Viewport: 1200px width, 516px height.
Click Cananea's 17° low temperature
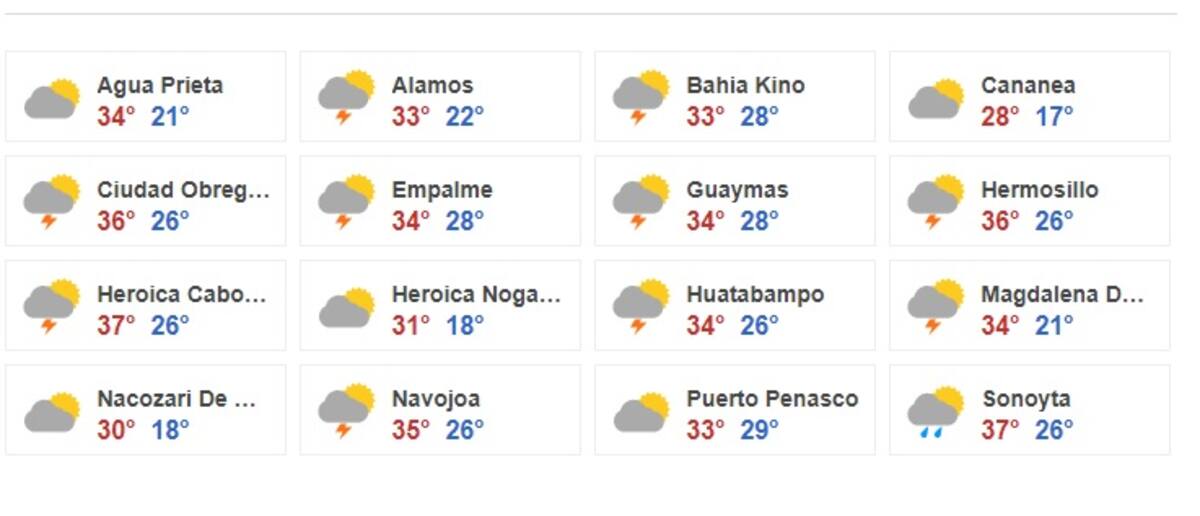pyautogui.click(x=1054, y=116)
